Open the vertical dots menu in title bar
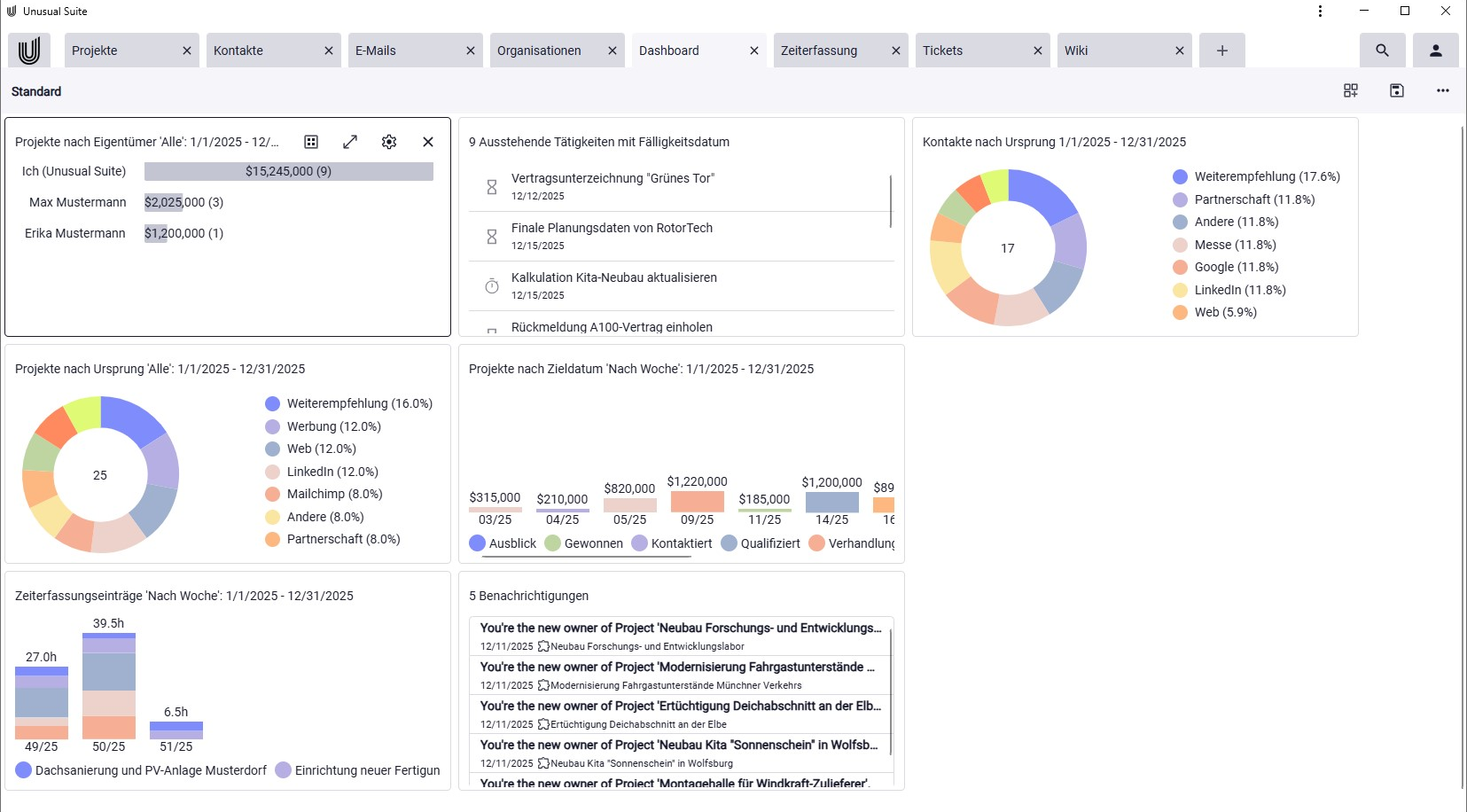 coord(1320,12)
